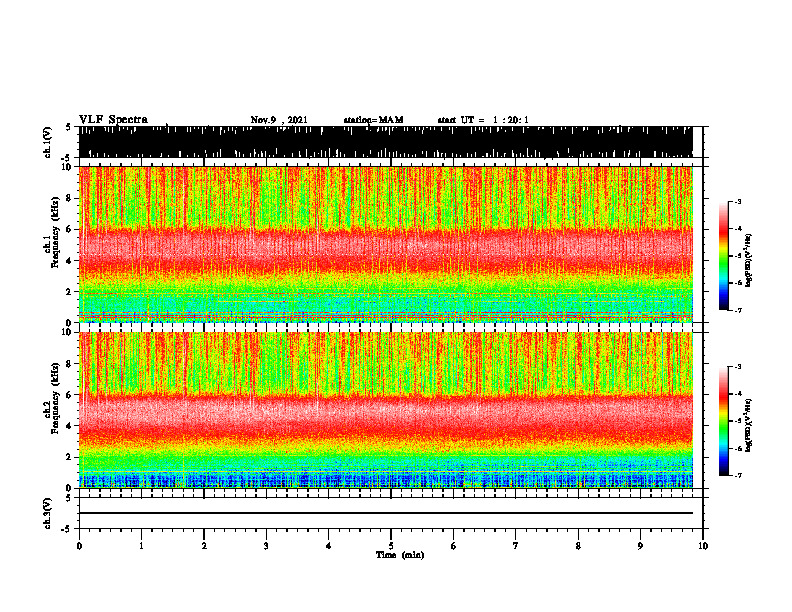This screenshot has height=612, width=792.
Task: Select the date "Nov.9 , 2021"
Action: point(279,120)
